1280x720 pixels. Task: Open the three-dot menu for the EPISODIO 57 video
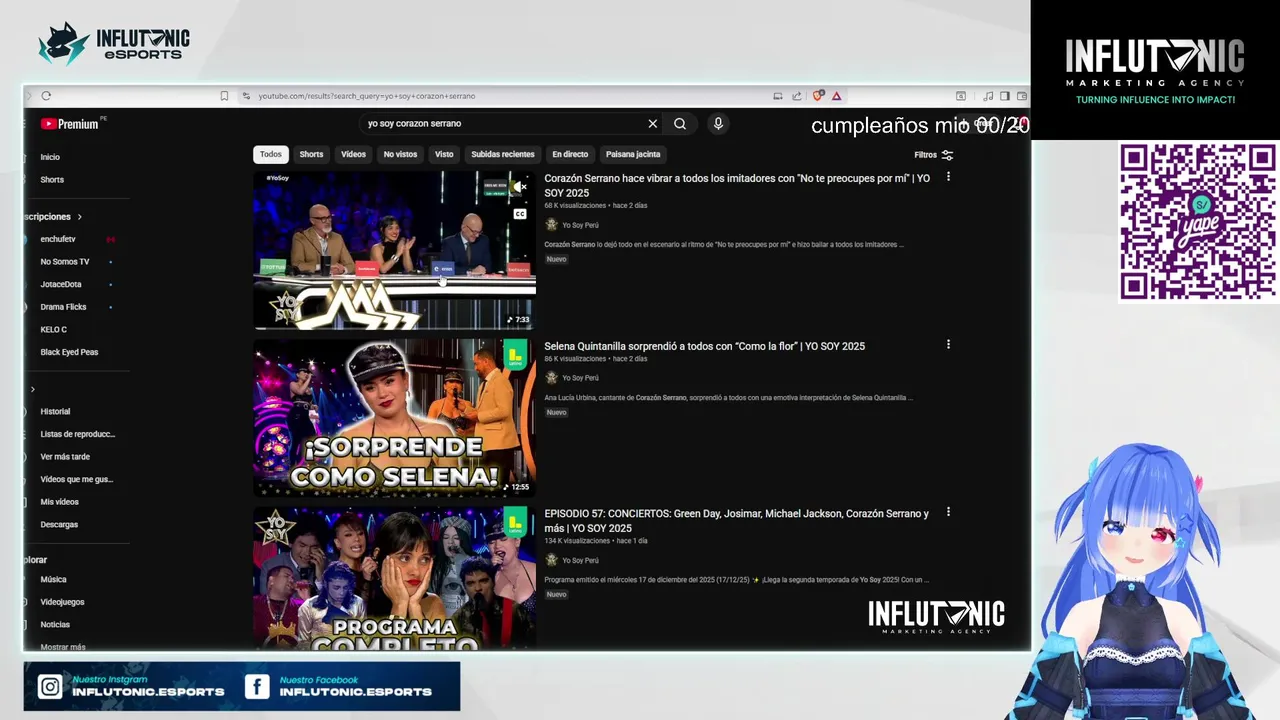[948, 512]
